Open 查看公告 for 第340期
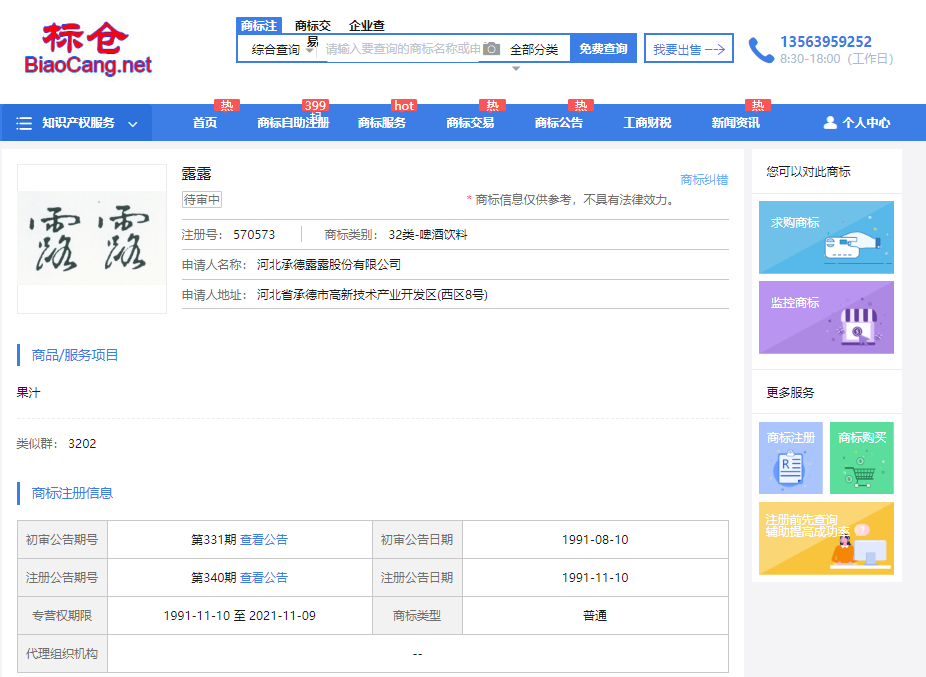 264,577
